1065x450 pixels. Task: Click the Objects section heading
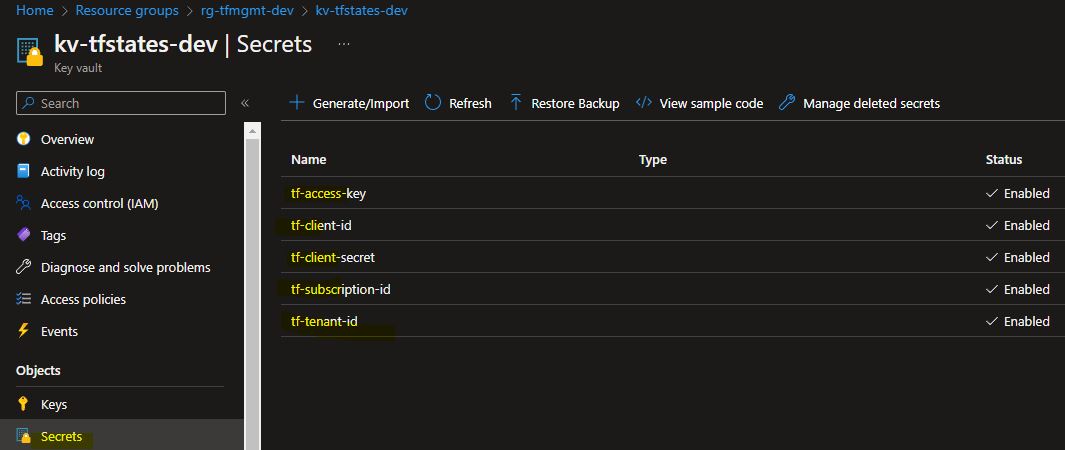(38, 371)
